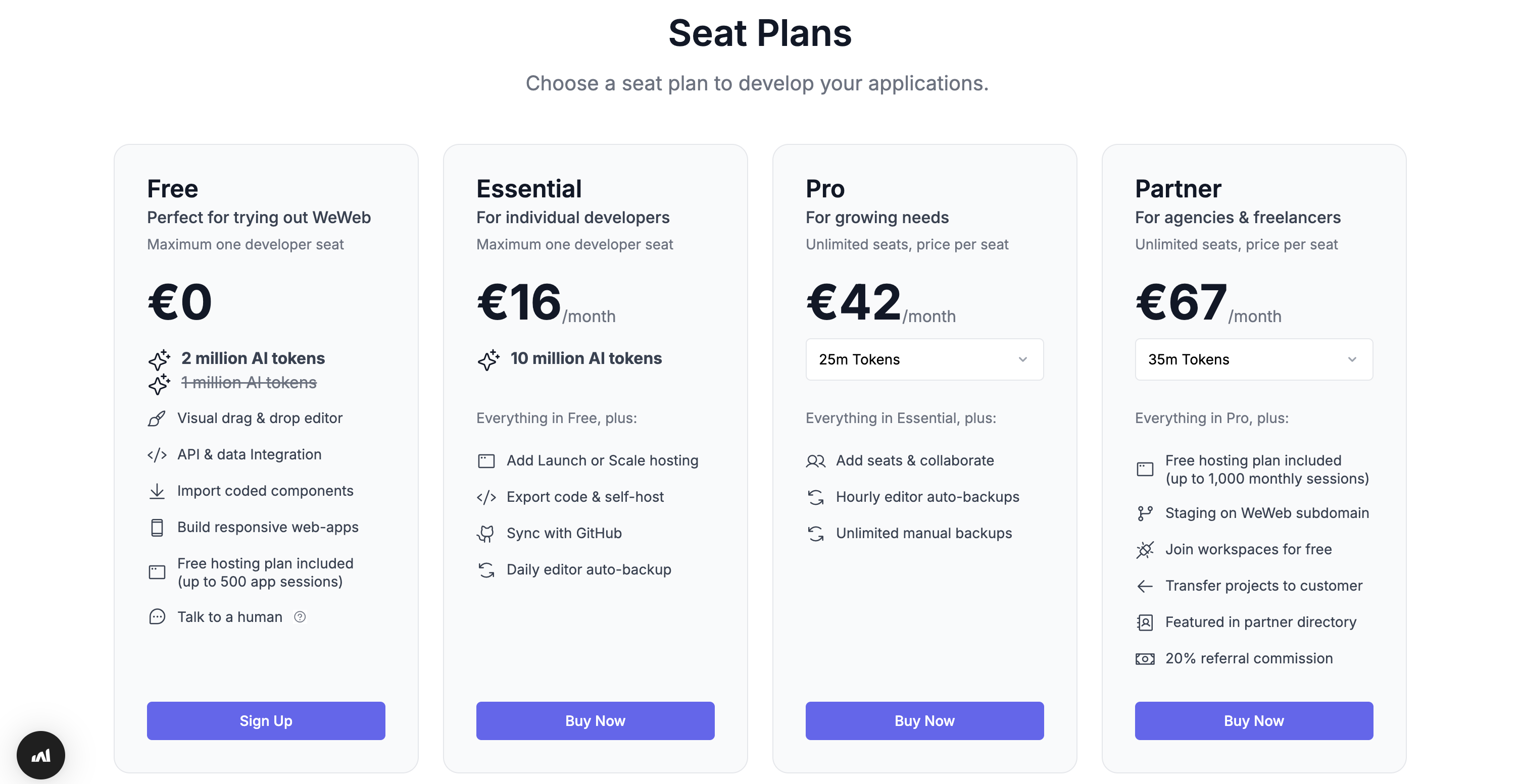Viewport: 1521px width, 784px height.
Task: Click the GitHub icon next to Sync with GitHub
Action: click(486, 534)
